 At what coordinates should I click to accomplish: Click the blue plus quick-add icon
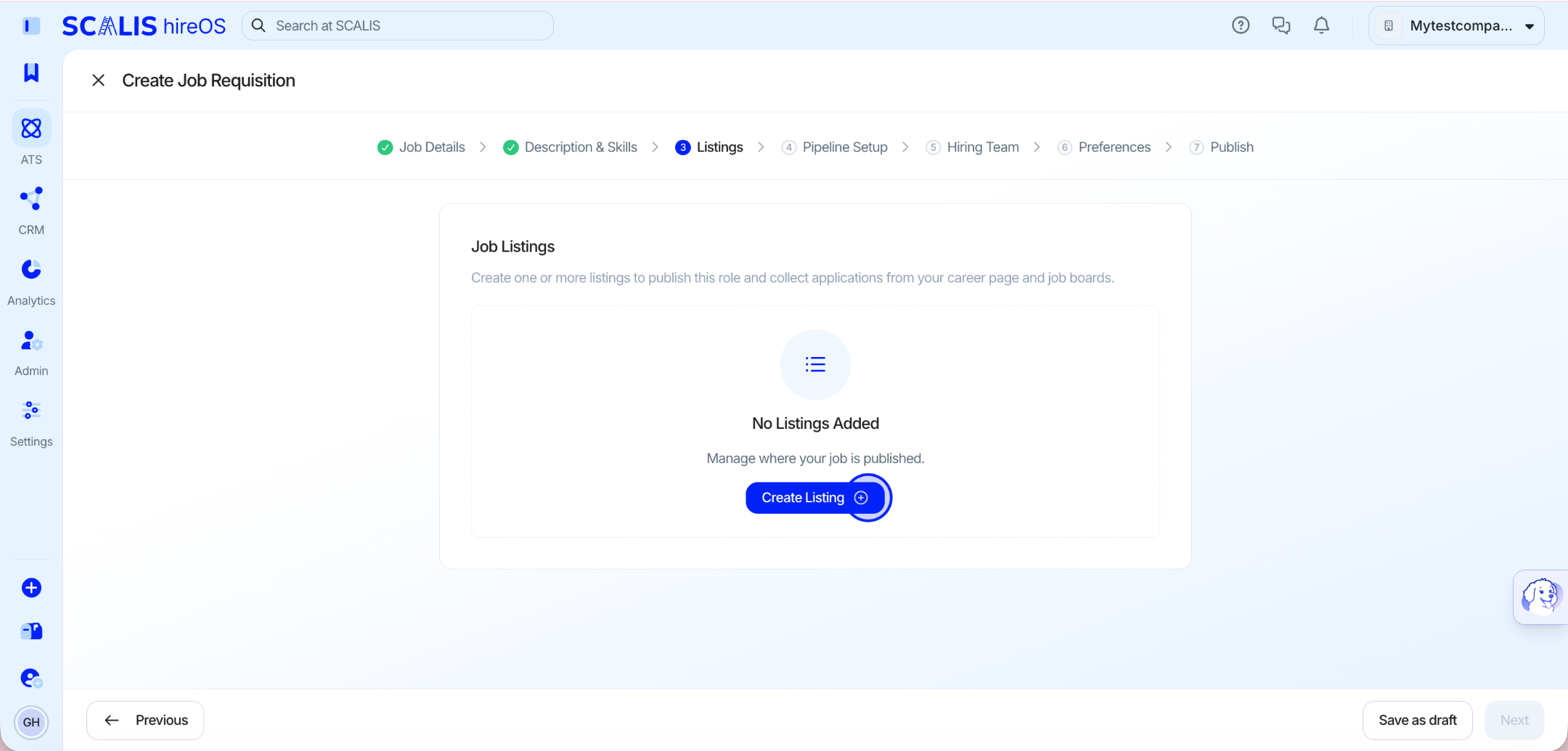(x=31, y=588)
